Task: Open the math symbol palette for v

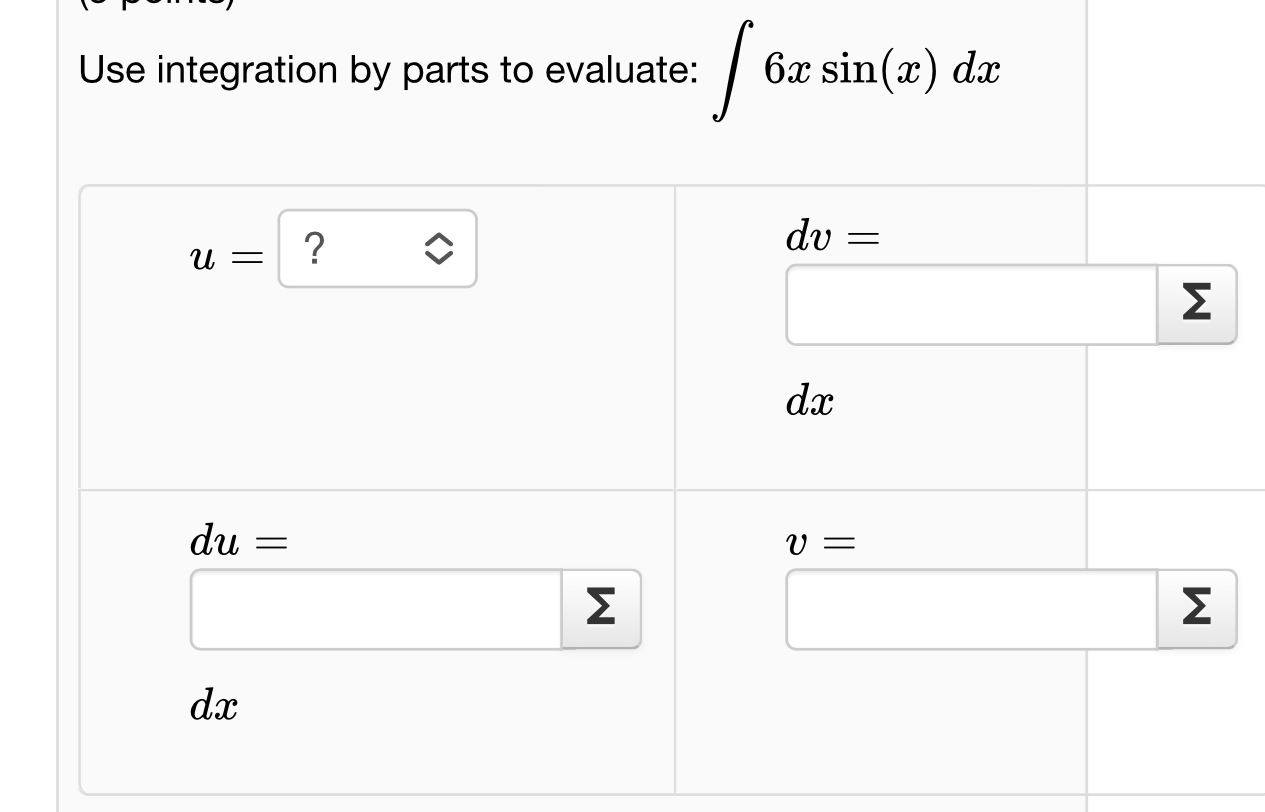Action: coord(1196,609)
